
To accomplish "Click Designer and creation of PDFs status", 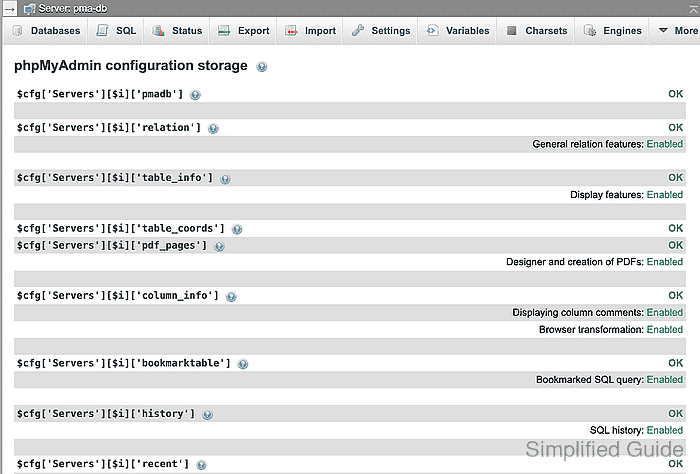I will point(665,262).
